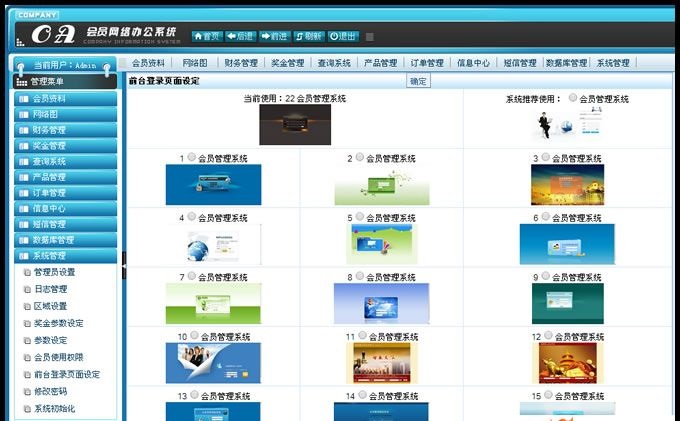Click the 刷新 refresh button
The width and height of the screenshot is (680, 421).
pyautogui.click(x=309, y=36)
